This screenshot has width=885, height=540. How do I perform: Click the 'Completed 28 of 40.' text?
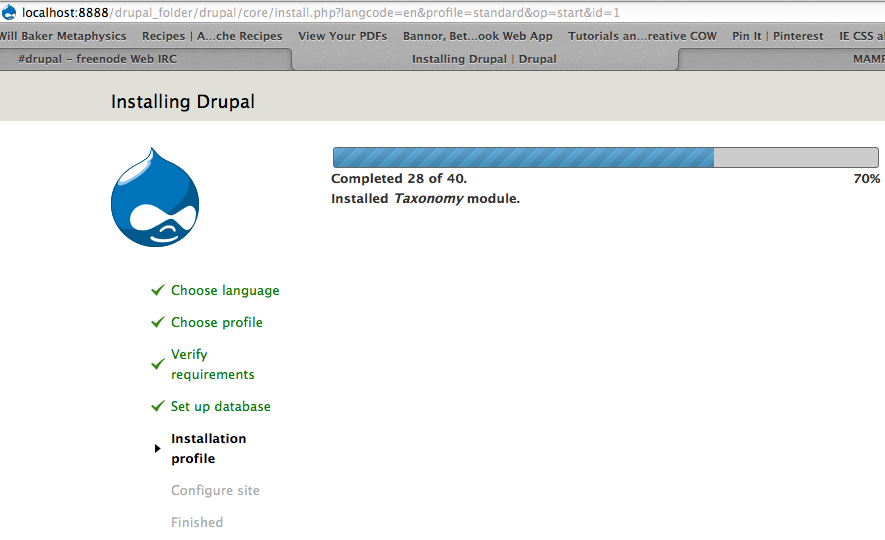coord(399,179)
